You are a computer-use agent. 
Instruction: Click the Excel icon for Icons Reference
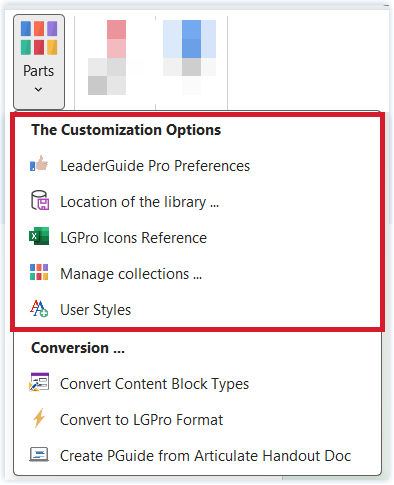click(x=39, y=236)
